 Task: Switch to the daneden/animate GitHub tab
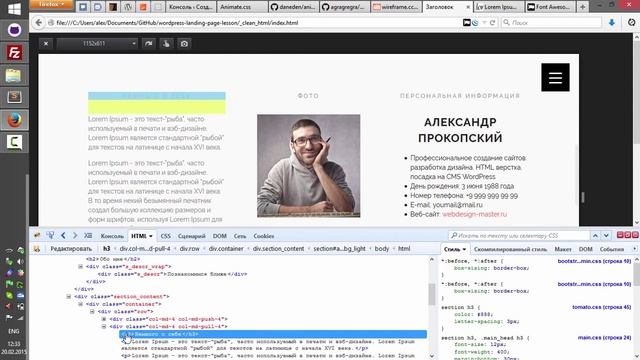click(293, 7)
